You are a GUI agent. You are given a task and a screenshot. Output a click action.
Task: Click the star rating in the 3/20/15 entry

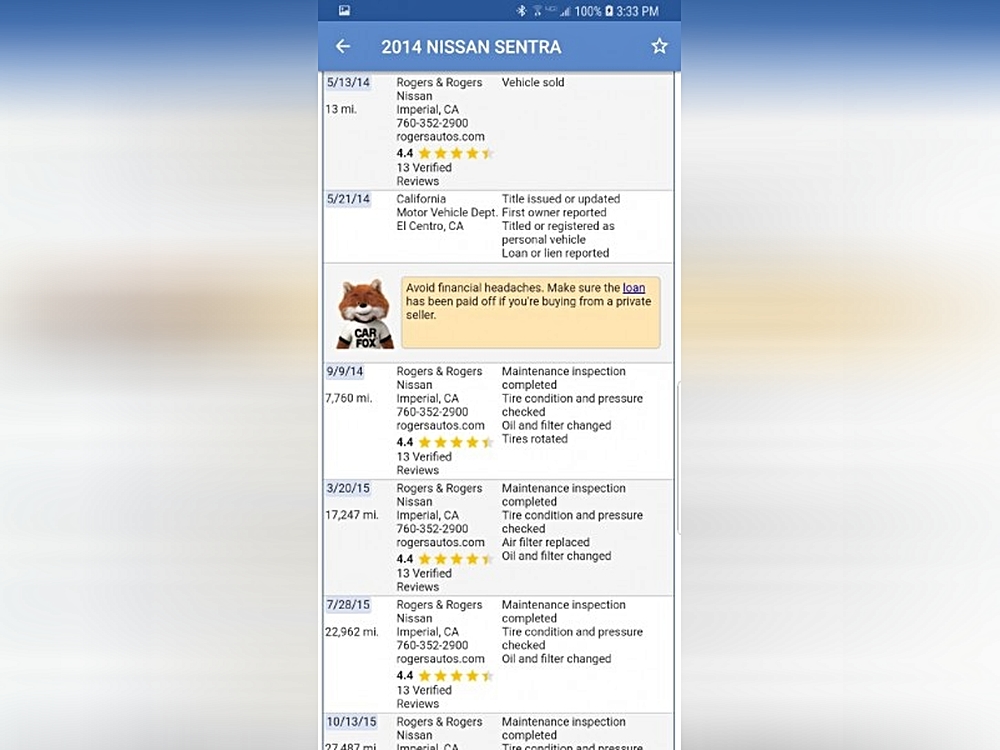[x=457, y=559]
